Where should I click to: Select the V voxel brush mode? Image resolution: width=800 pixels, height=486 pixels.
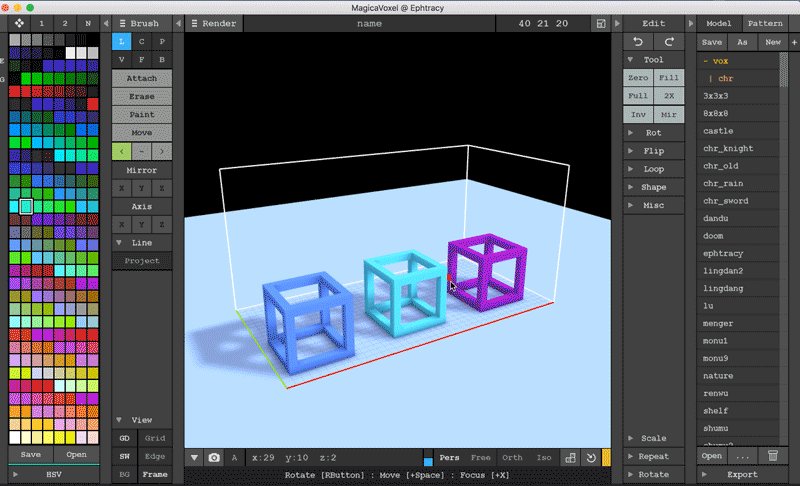(x=121, y=60)
